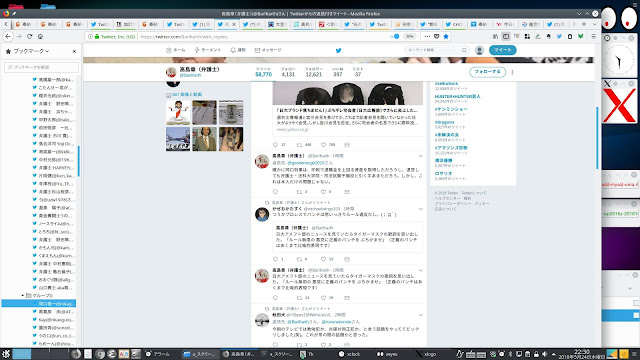
Task: Click the search magnifier icon
Action: coord(464,50)
